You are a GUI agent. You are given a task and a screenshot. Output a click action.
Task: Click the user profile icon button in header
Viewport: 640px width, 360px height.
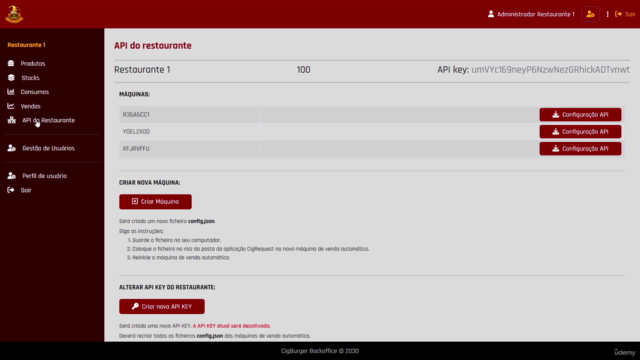tap(590, 14)
